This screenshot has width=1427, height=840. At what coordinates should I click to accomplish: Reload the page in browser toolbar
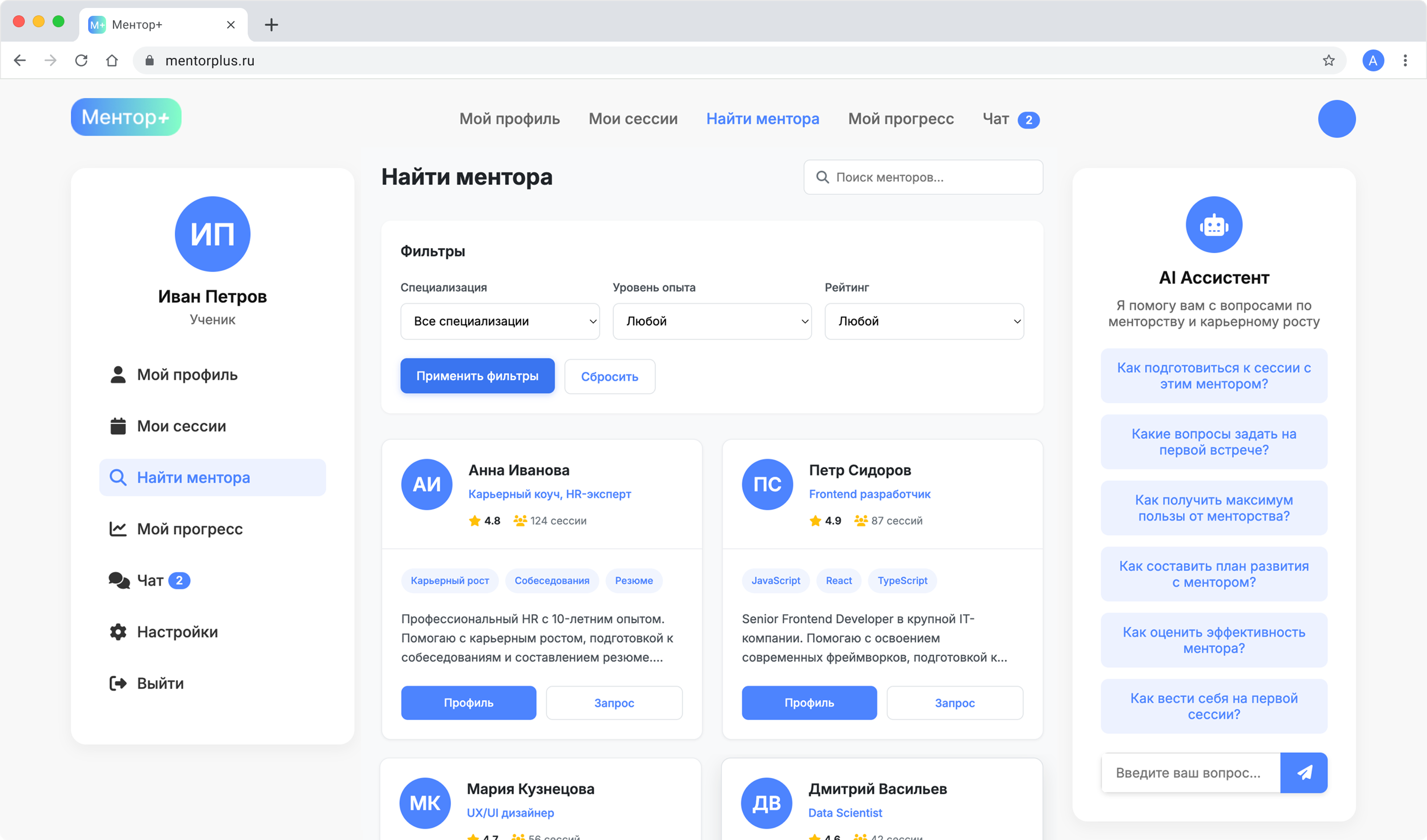click(82, 60)
